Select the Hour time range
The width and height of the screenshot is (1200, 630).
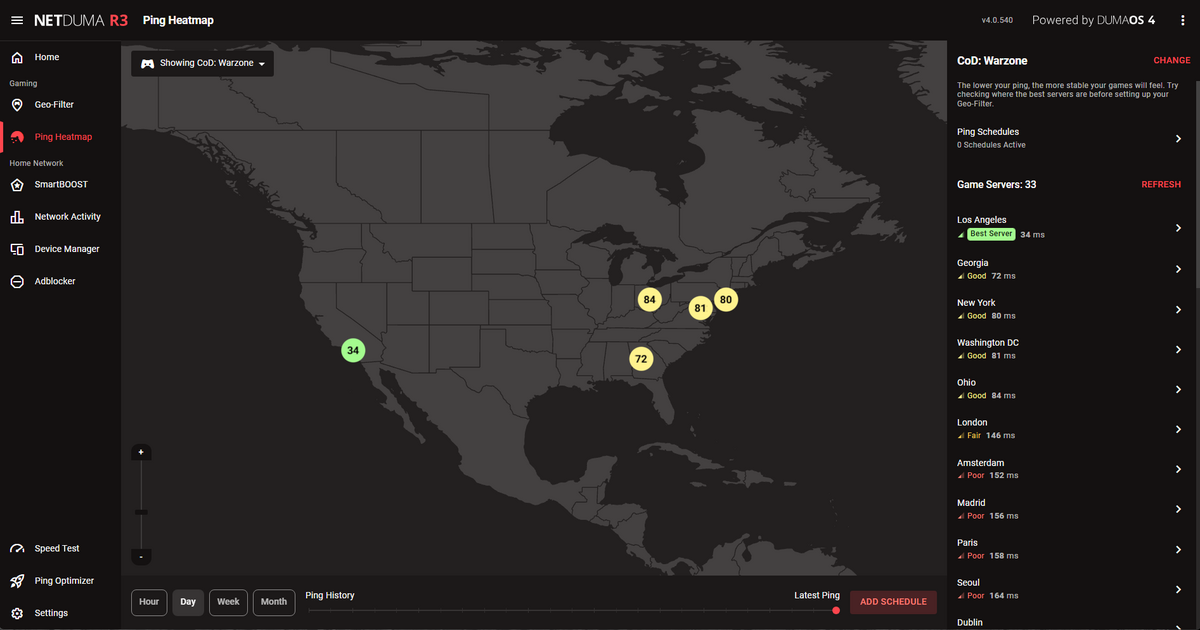click(x=149, y=602)
